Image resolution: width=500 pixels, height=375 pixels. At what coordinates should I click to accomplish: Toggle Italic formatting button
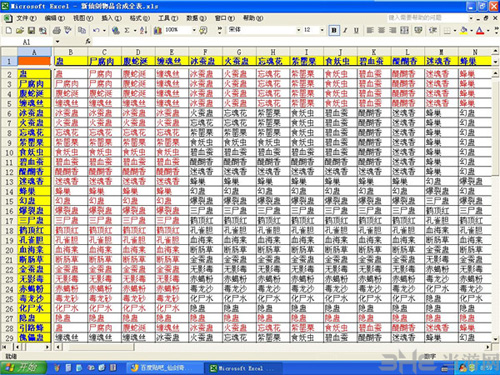coord(345,30)
